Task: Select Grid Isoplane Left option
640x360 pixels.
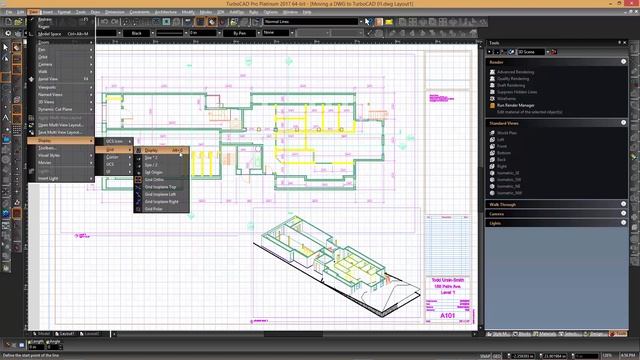Action: coord(162,194)
